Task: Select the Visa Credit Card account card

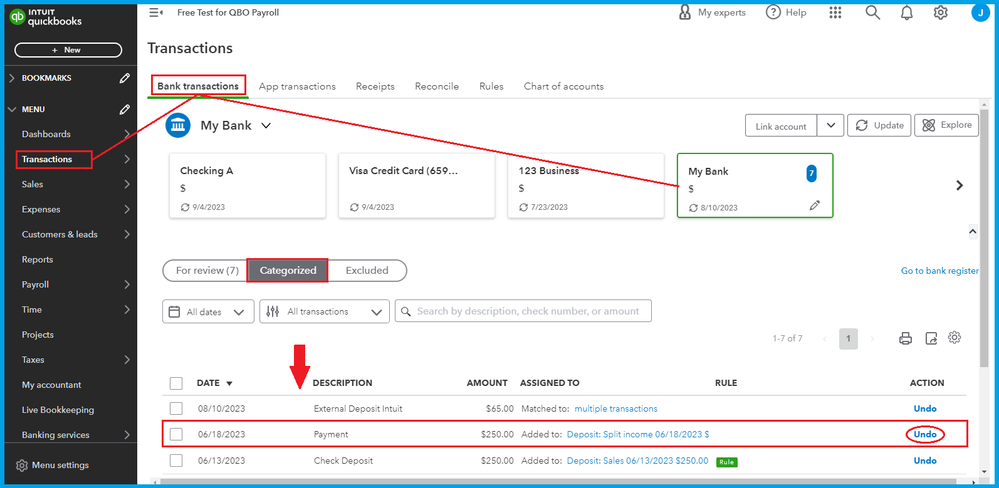Action: (x=417, y=185)
